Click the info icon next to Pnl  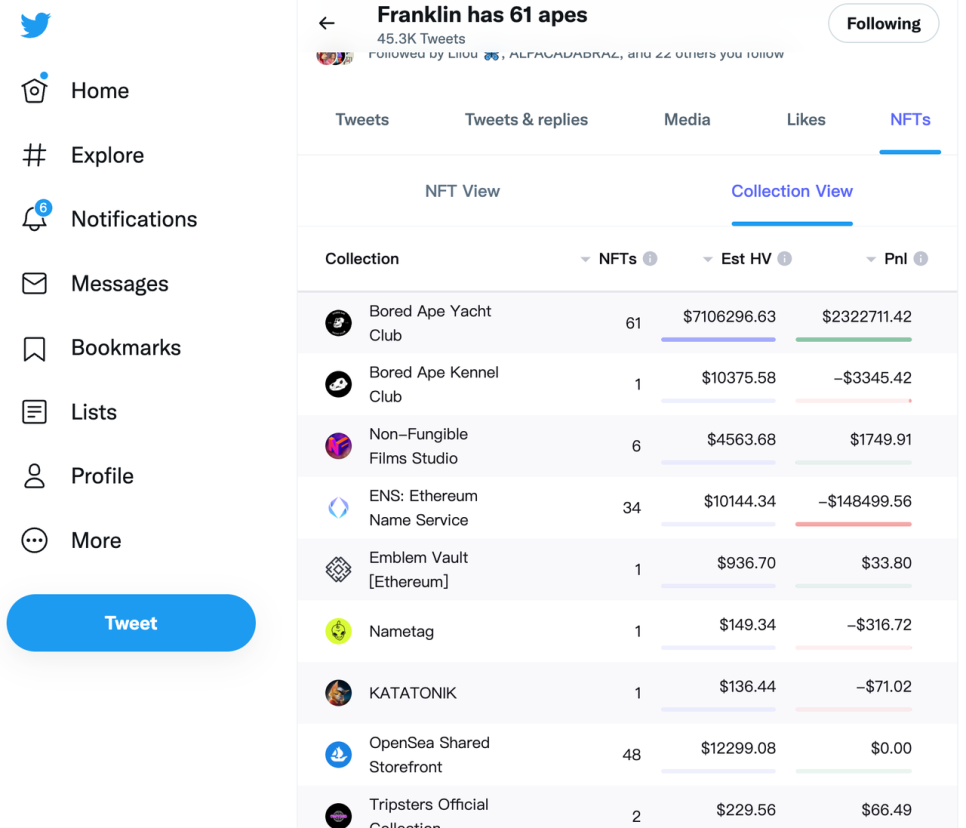click(921, 259)
